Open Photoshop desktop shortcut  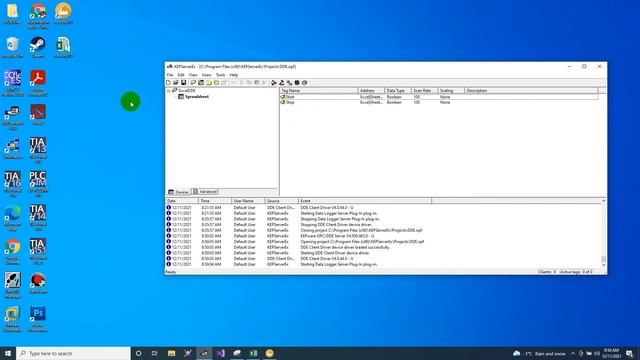click(38, 319)
